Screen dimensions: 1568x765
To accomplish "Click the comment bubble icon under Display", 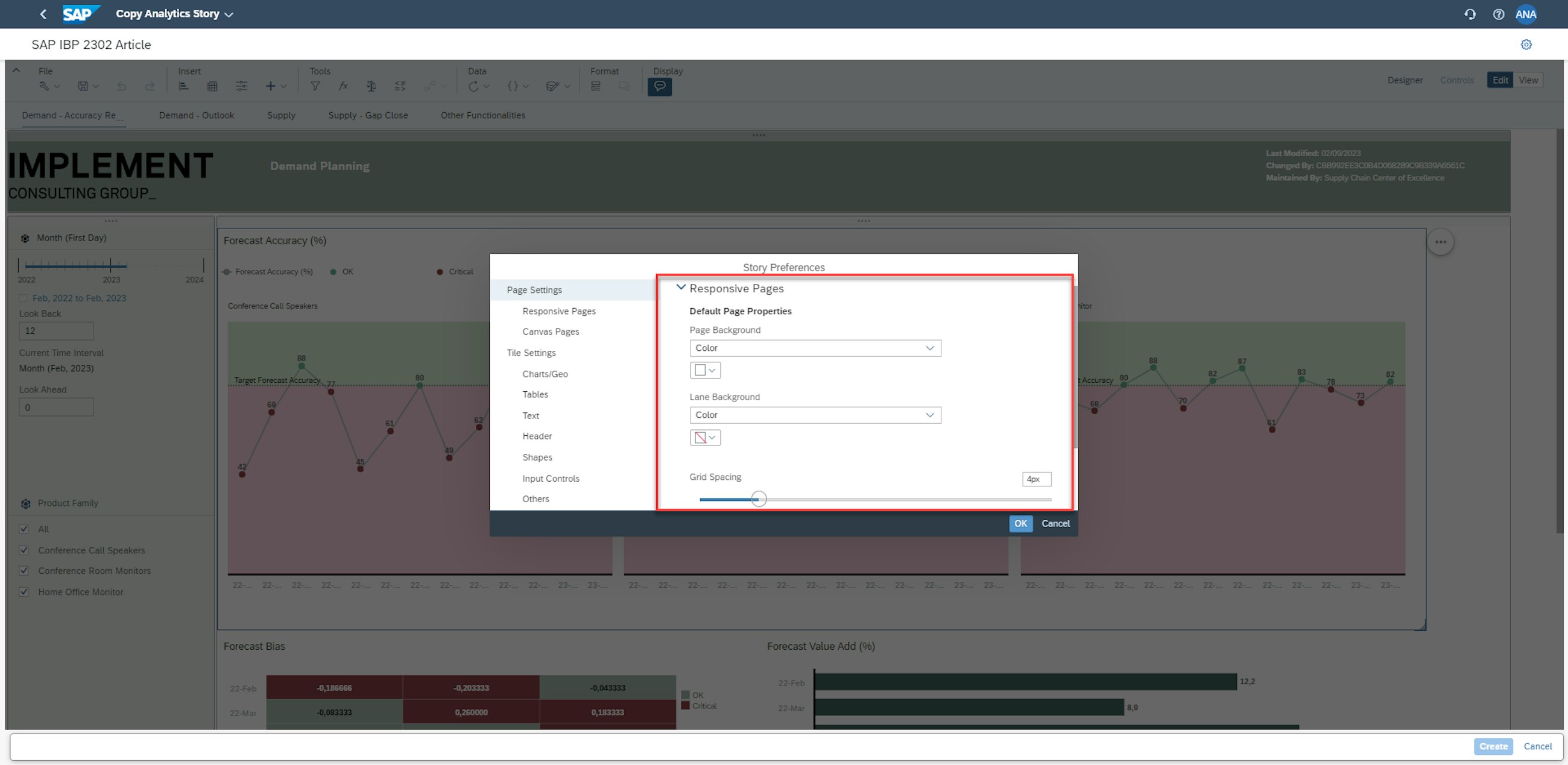I will [x=659, y=86].
